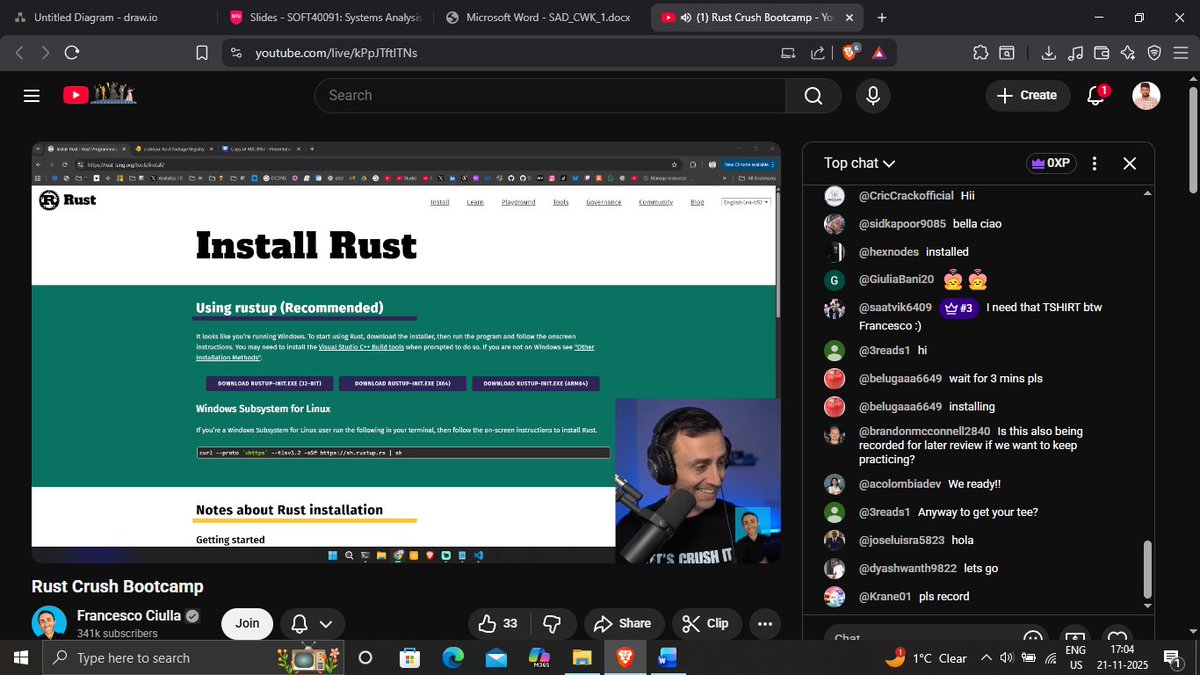The width and height of the screenshot is (1200, 675).
Task: Open the Brave Wallet icon
Action: [x=1101, y=52]
